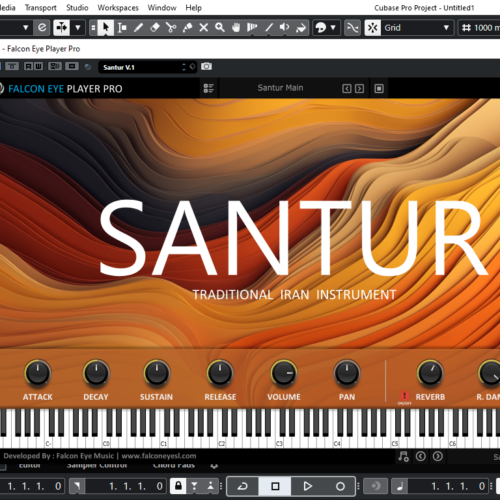Open the dropdown arrow left of the e button

[25, 28]
